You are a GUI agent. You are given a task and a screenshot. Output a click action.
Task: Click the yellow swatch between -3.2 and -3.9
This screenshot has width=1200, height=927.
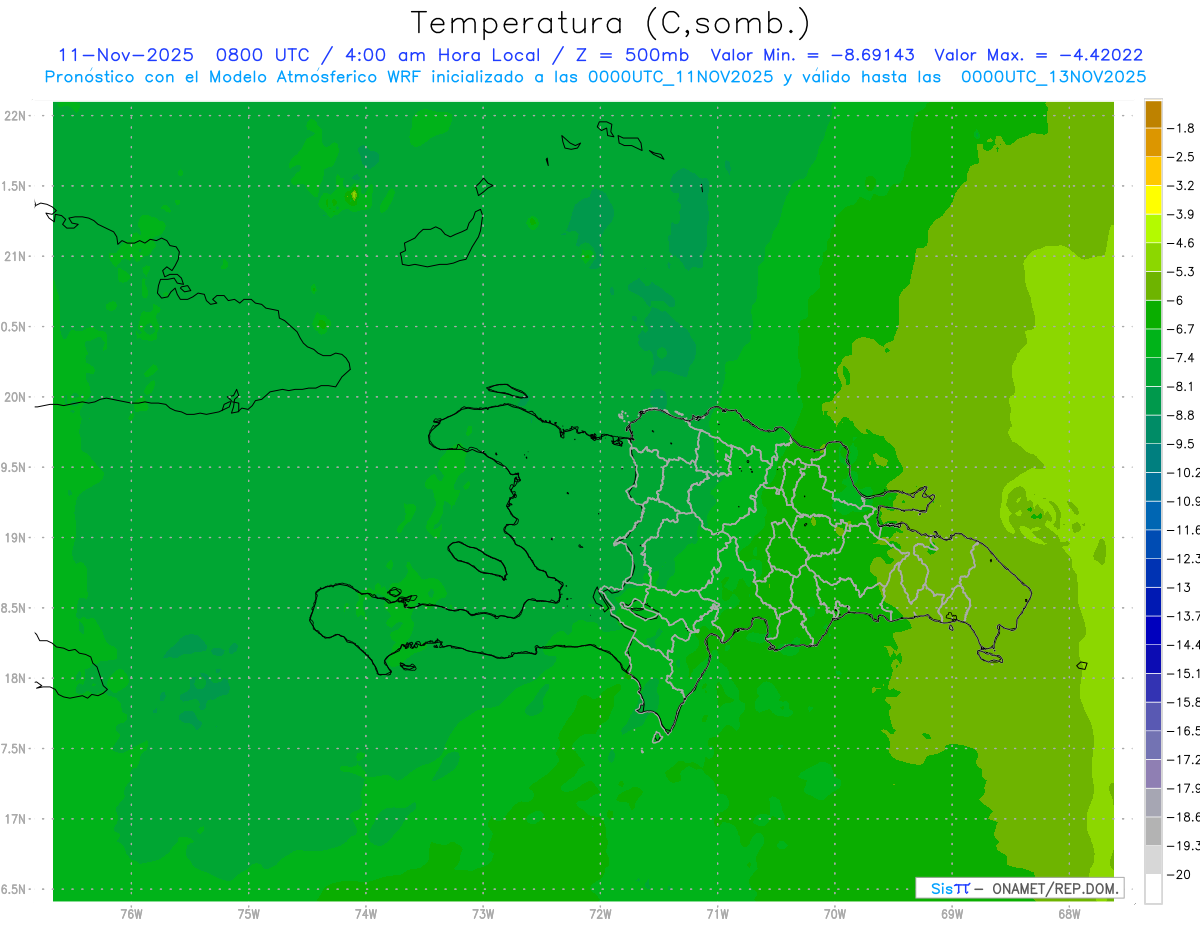[x=1153, y=200]
